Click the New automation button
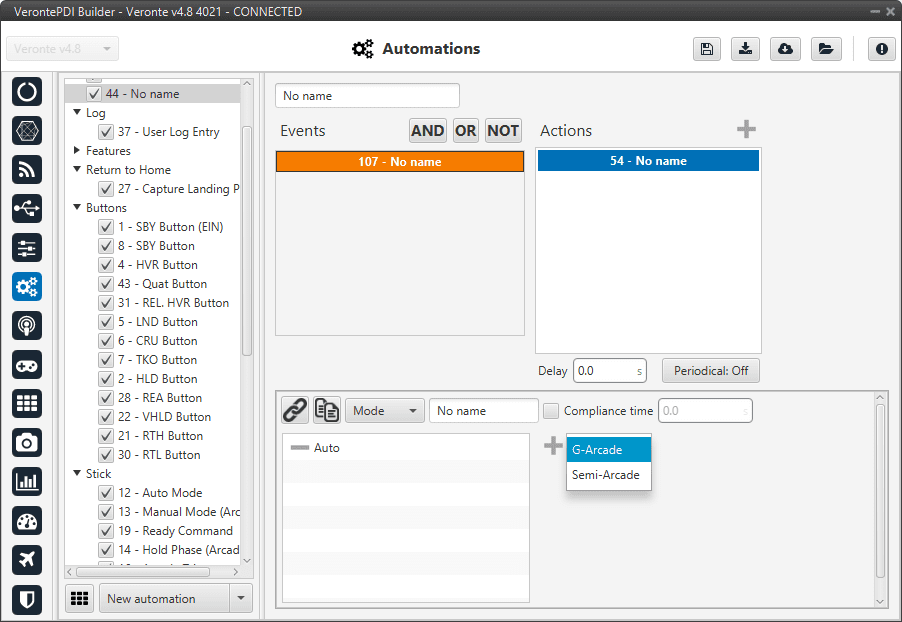Viewport: 902px width, 622px height. point(165,599)
